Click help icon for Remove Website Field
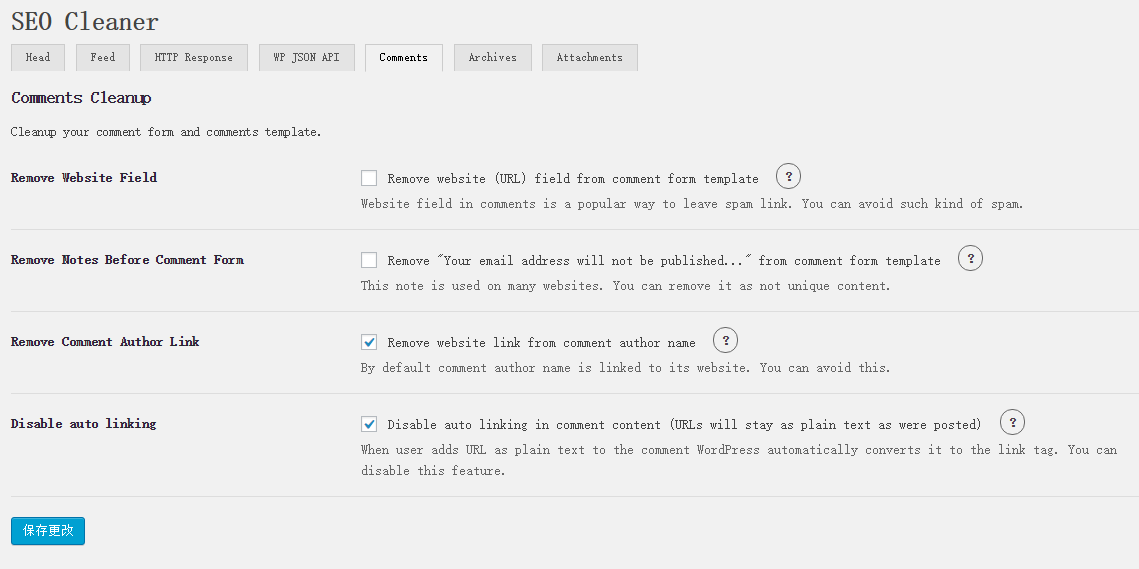 [x=788, y=177]
